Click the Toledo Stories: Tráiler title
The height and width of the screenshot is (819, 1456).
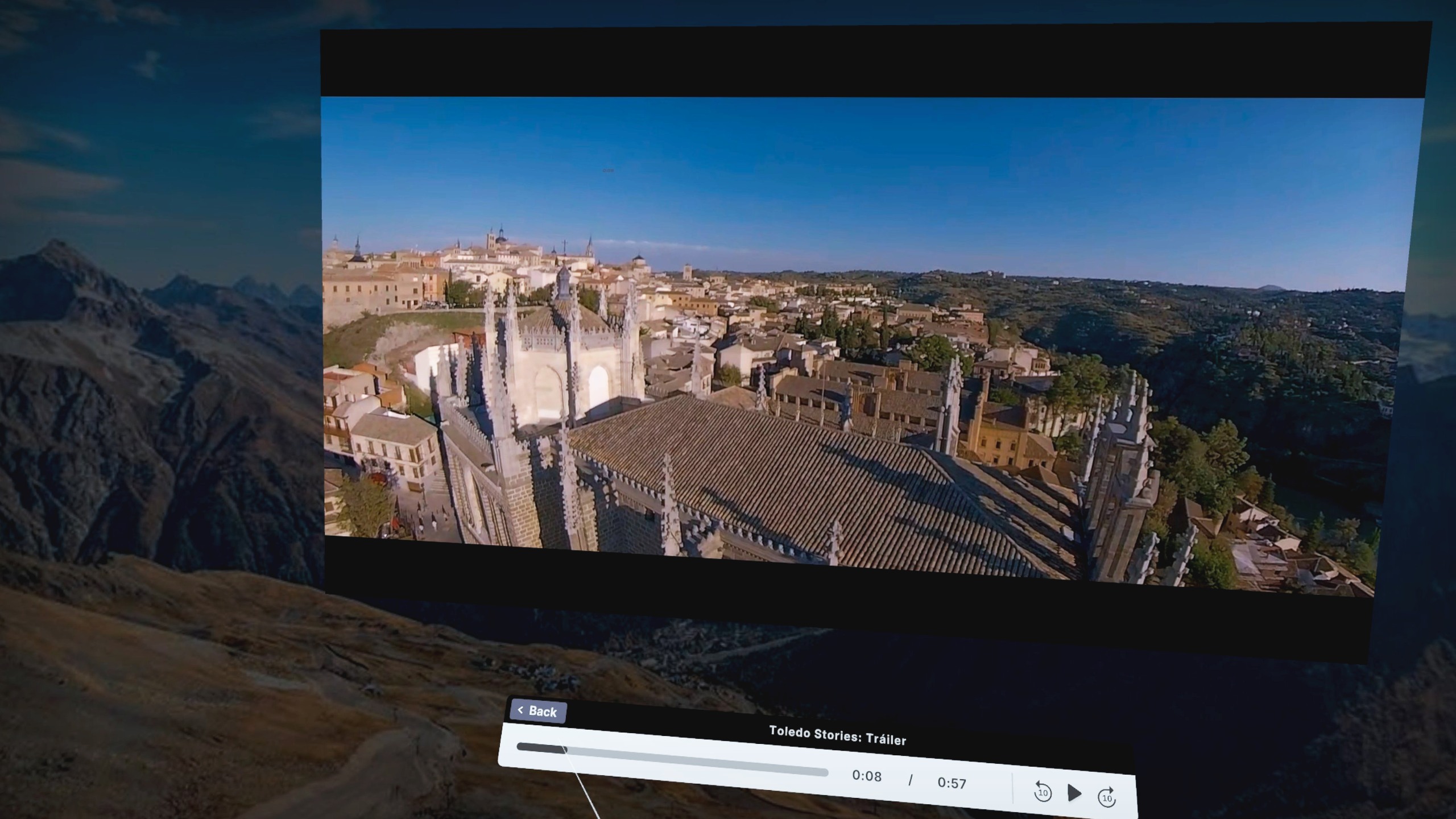click(x=837, y=735)
